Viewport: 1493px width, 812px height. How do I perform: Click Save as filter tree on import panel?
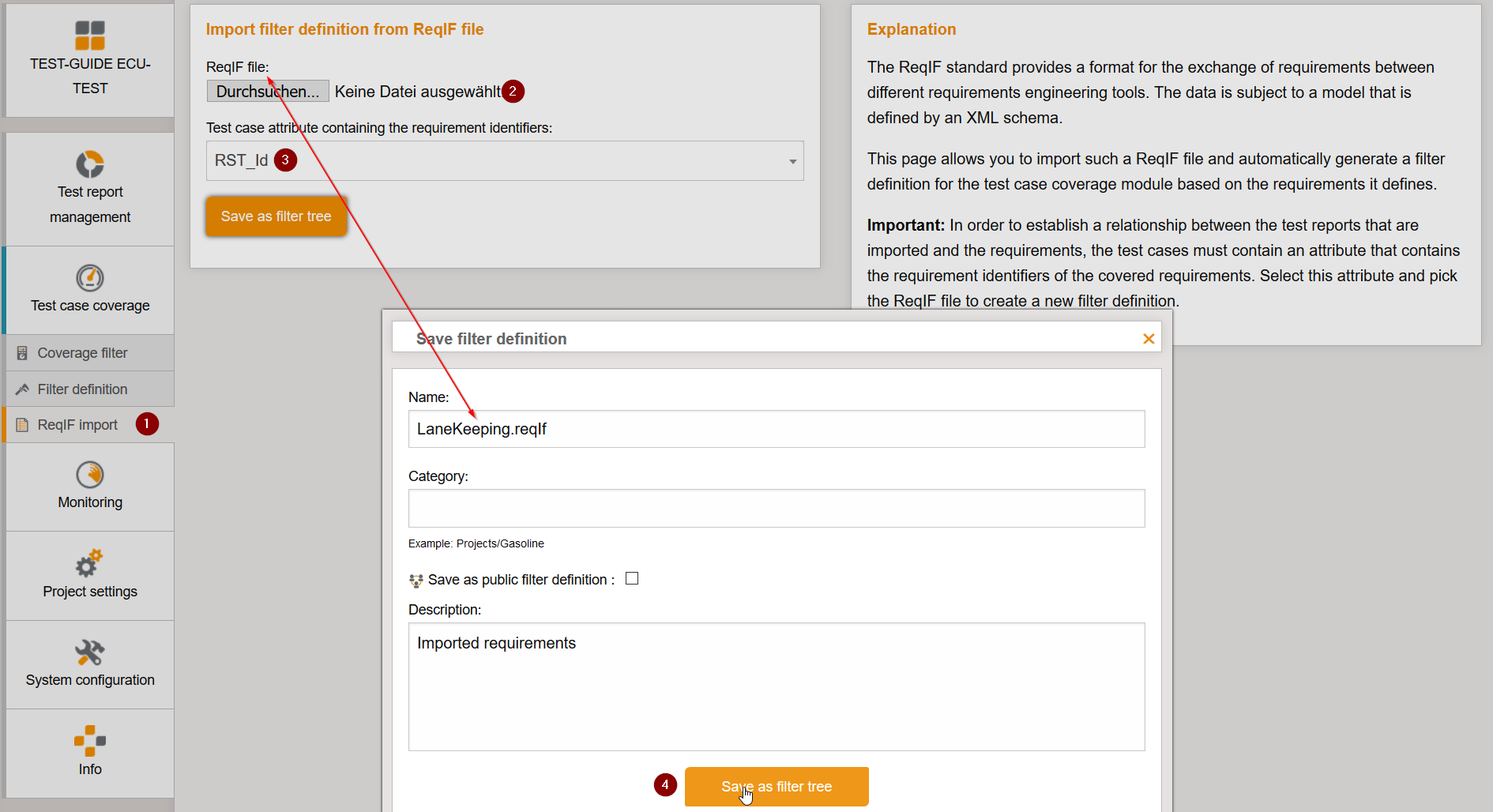[x=276, y=216]
